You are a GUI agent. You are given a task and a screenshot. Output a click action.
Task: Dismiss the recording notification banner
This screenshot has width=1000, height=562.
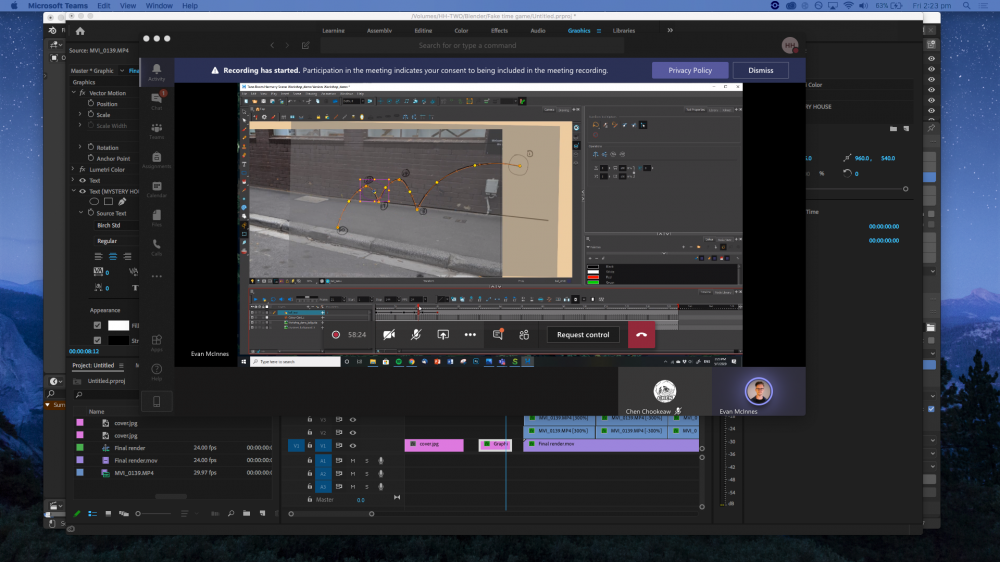(760, 70)
